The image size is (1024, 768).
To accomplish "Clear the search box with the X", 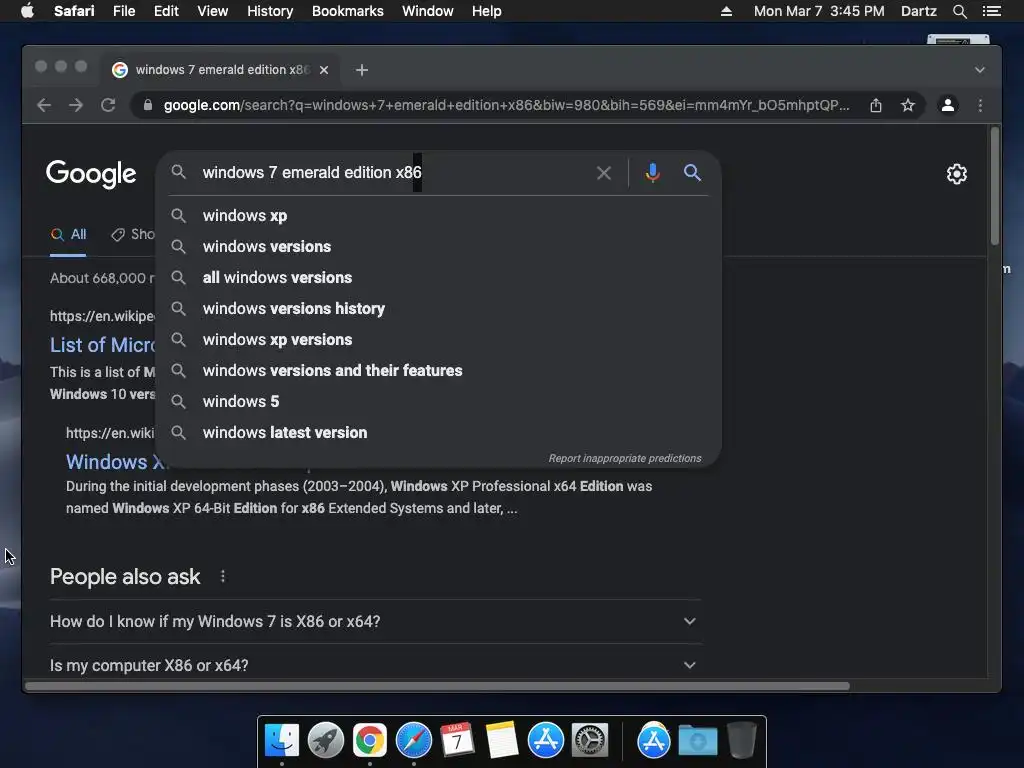I will pyautogui.click(x=604, y=173).
